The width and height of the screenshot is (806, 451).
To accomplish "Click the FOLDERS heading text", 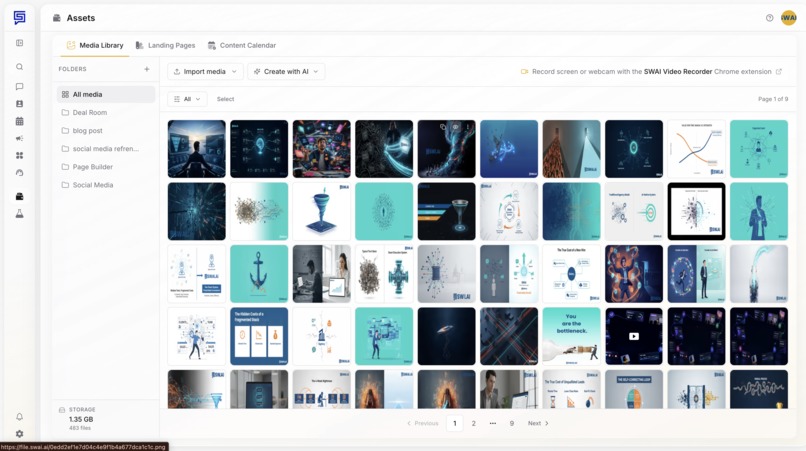I will tap(72, 69).
